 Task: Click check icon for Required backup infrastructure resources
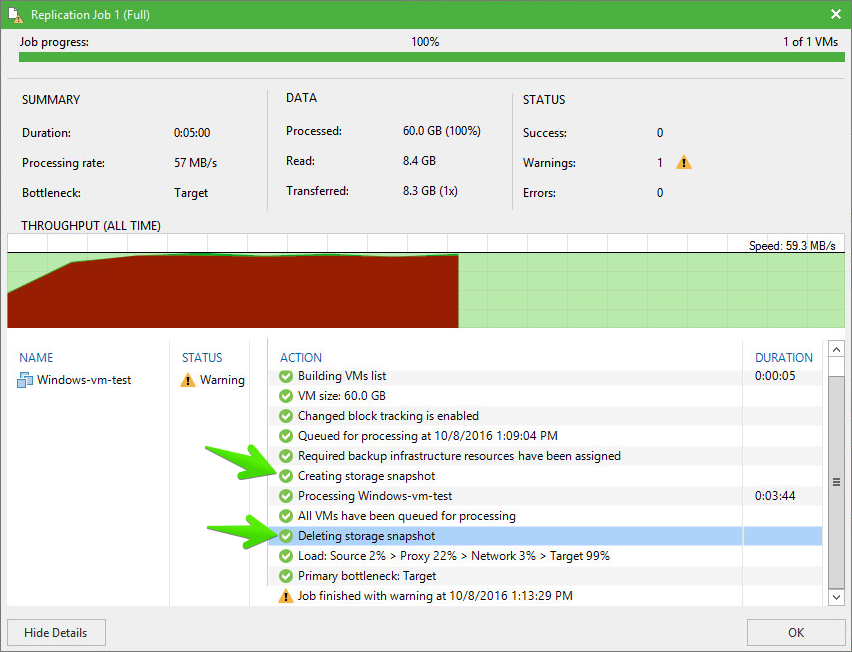point(286,456)
